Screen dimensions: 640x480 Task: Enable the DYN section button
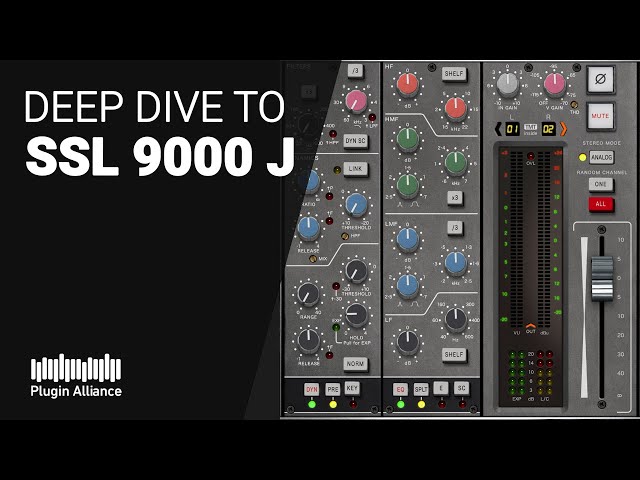coord(312,389)
